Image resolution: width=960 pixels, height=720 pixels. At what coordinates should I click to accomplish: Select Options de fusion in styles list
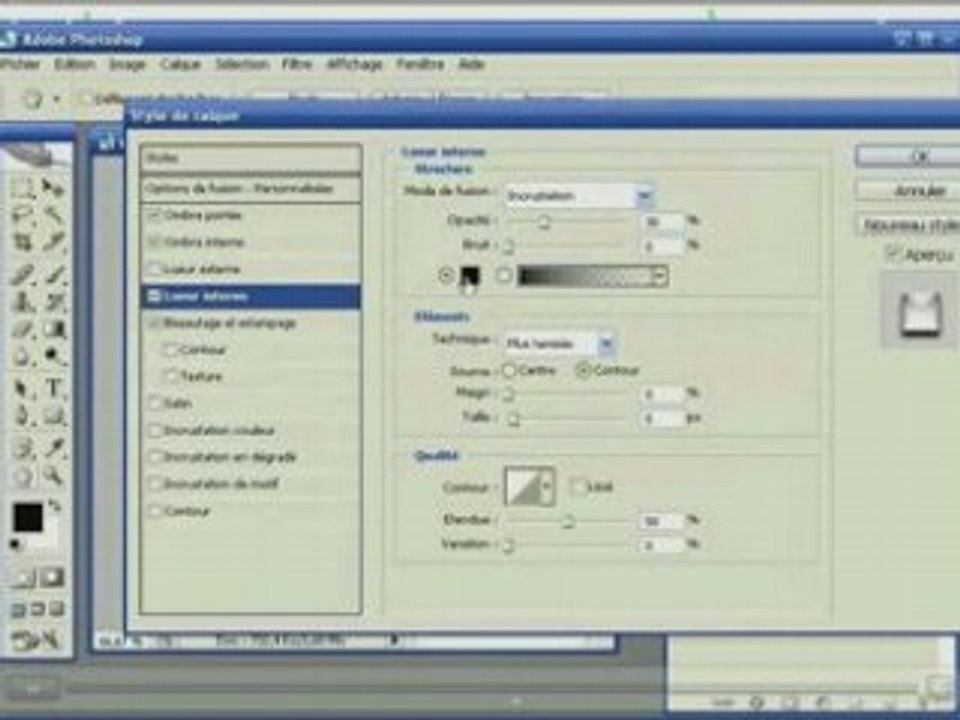(x=250, y=189)
